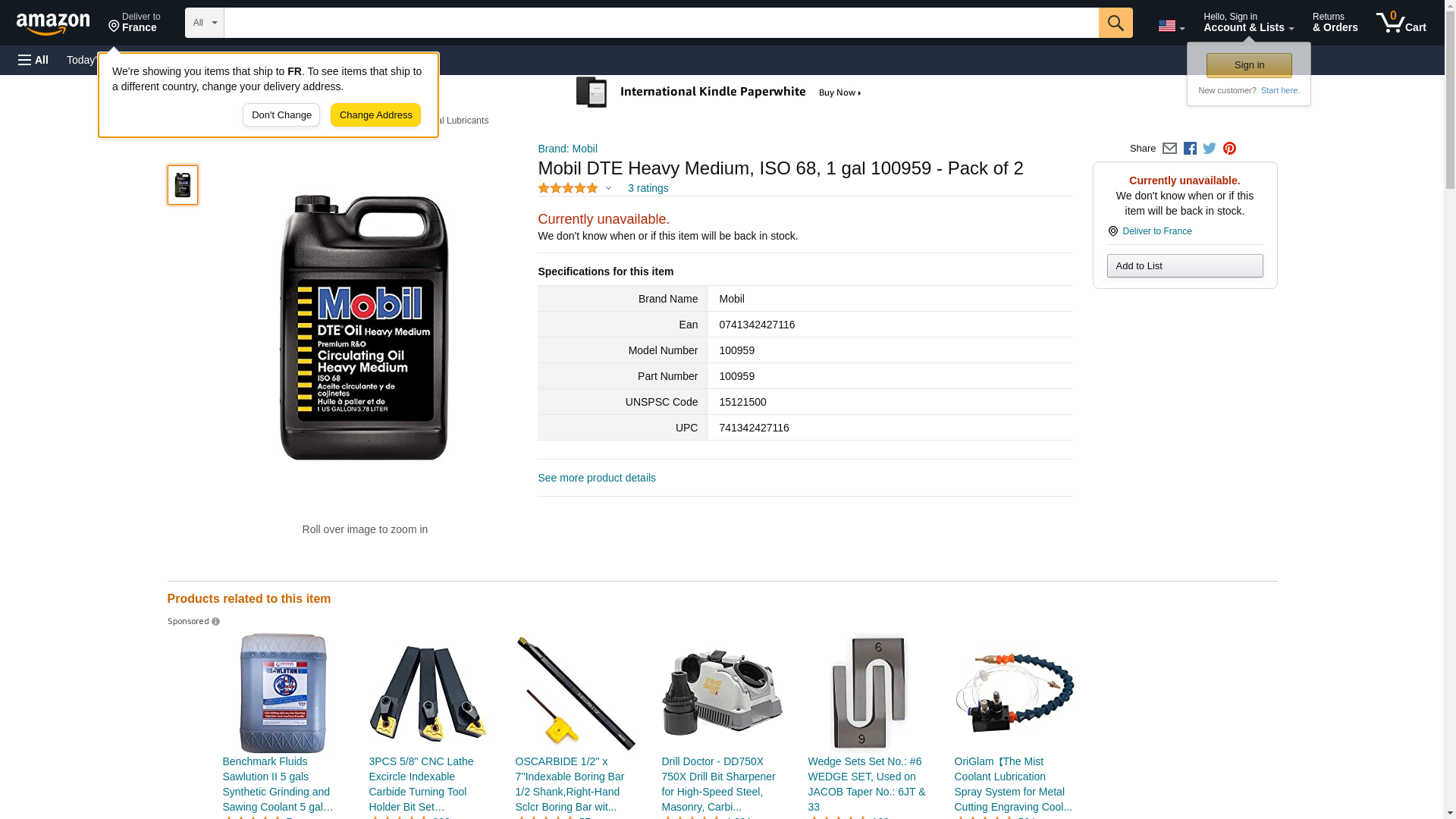Open the All hamburger menu

tap(33, 60)
